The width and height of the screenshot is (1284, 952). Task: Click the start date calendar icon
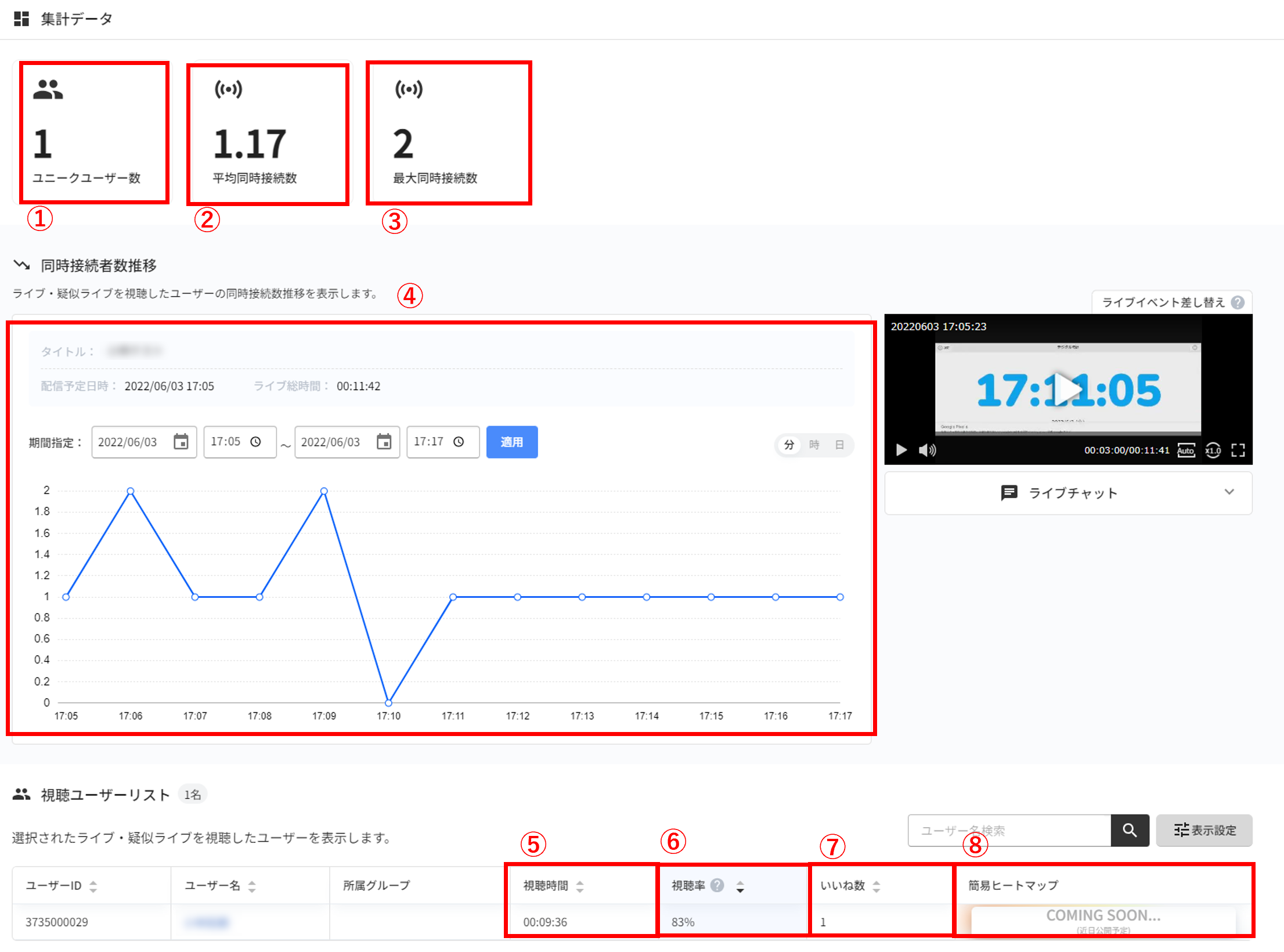[181, 442]
